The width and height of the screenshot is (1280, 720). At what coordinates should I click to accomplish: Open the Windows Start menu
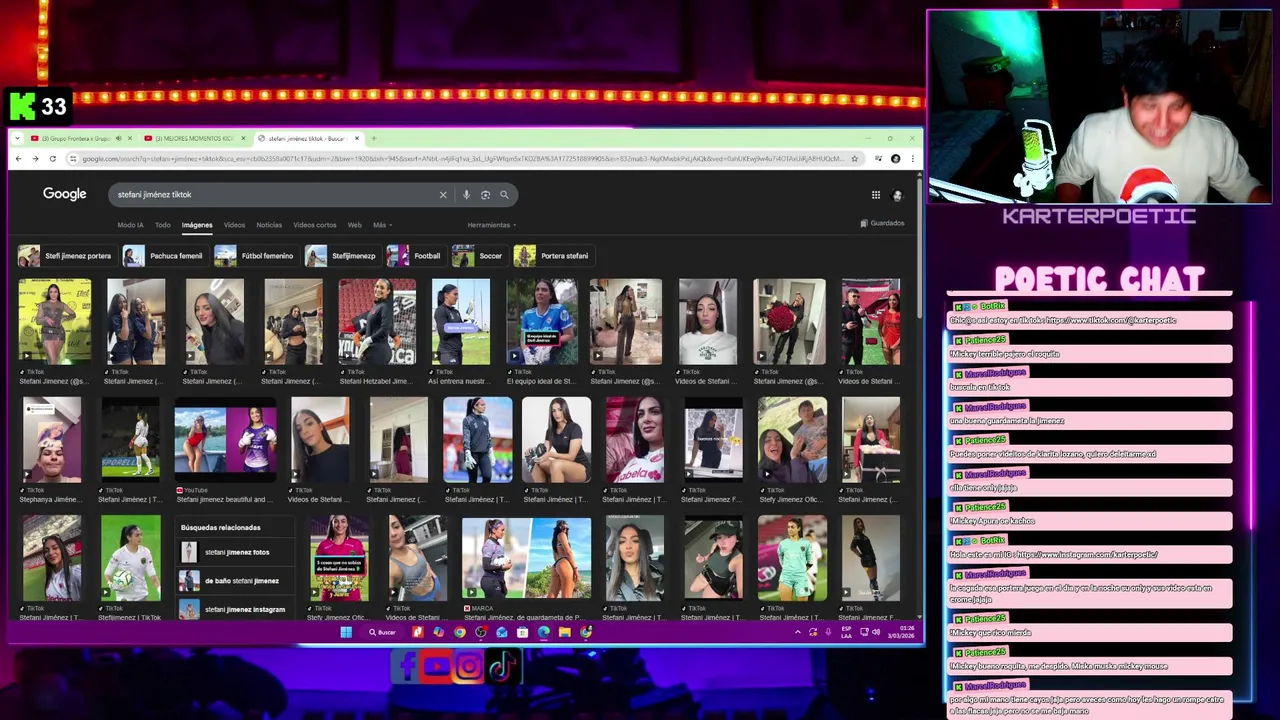(346, 632)
